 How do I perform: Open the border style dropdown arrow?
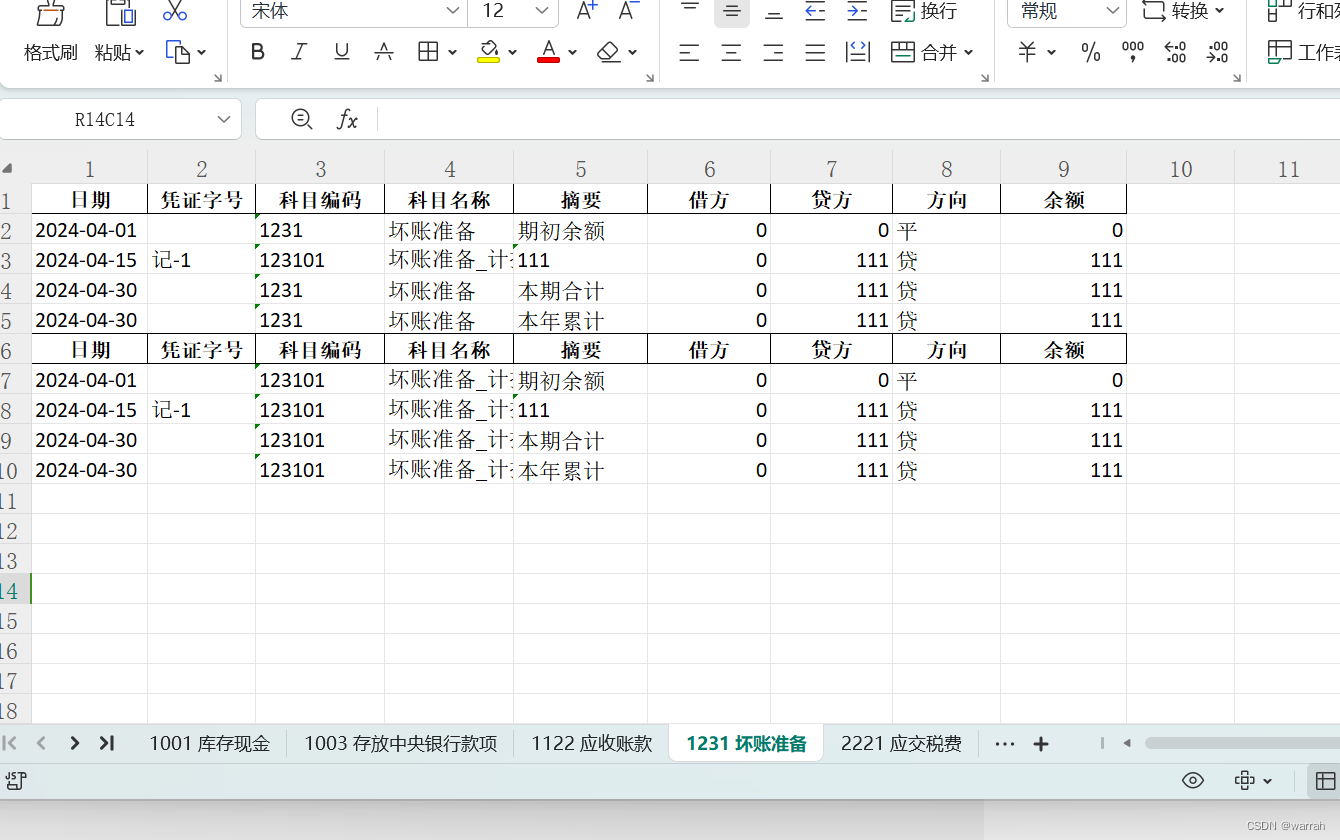pos(452,52)
